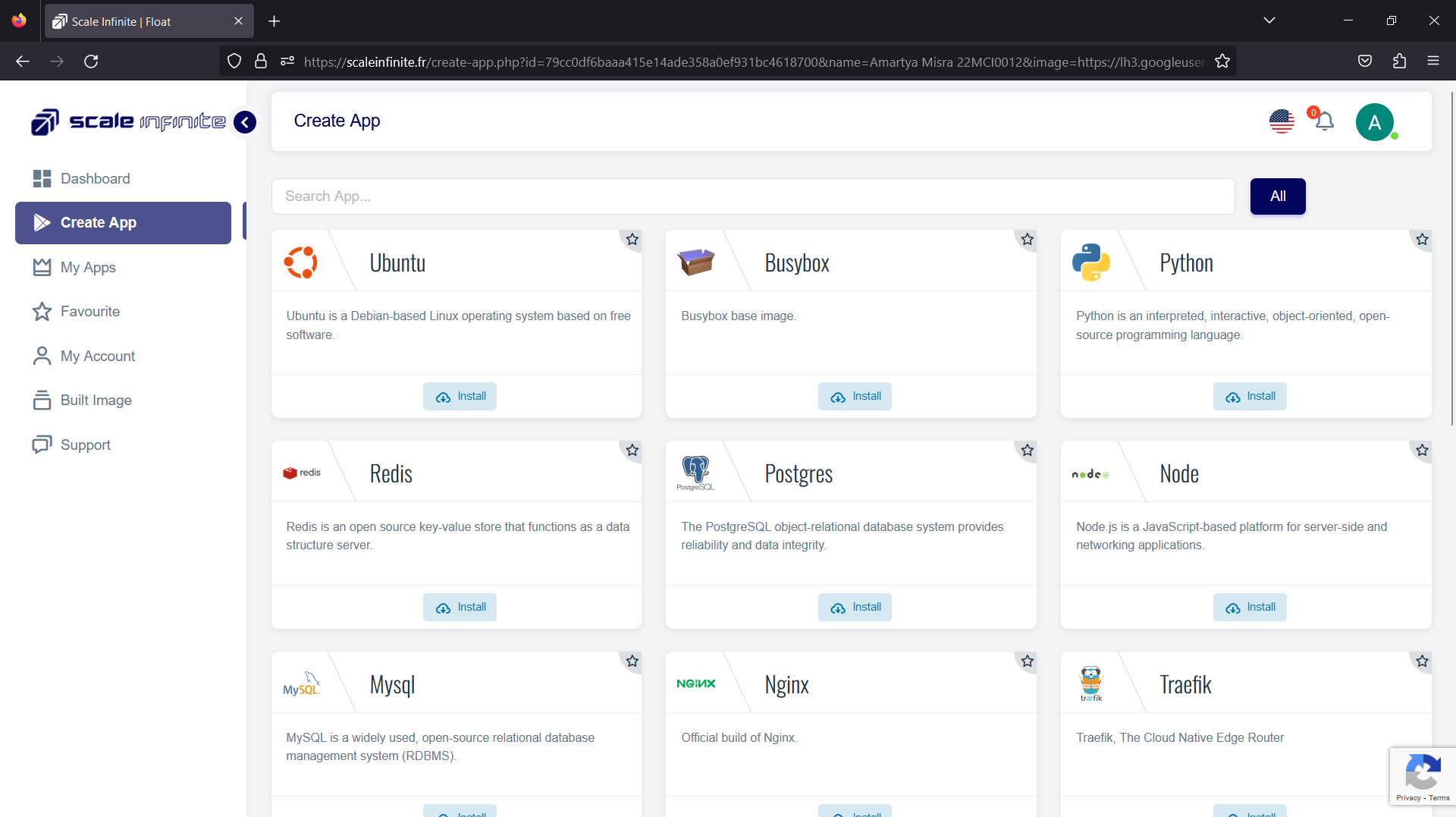Install the Python app
This screenshot has width=1456, height=817.
[x=1250, y=396]
